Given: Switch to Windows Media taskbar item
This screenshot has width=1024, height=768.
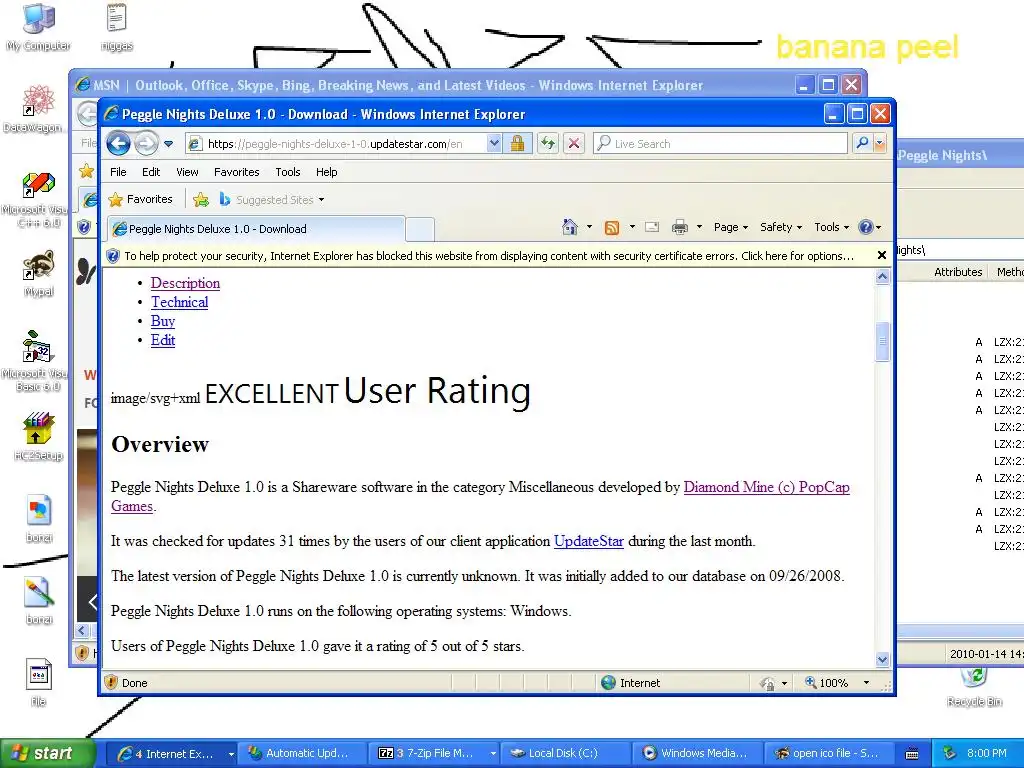Looking at the screenshot, I should (x=696, y=754).
